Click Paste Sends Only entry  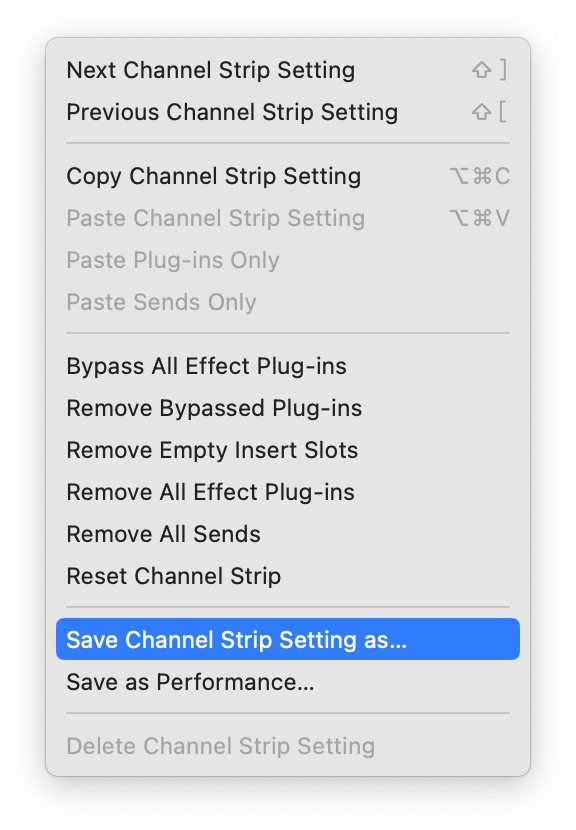pyautogui.click(x=288, y=302)
